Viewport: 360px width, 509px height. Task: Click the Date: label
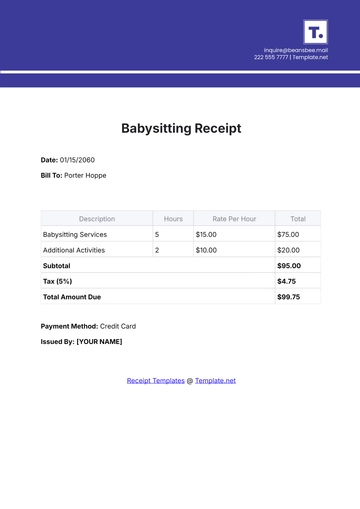(x=49, y=160)
